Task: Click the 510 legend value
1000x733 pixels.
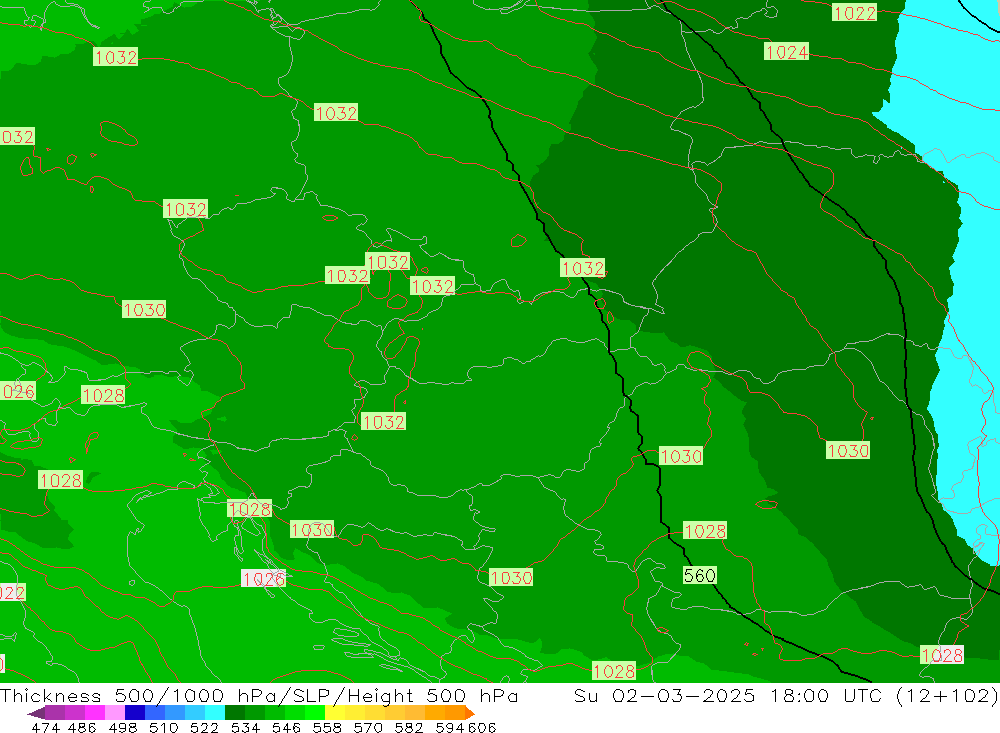Action: (164, 727)
